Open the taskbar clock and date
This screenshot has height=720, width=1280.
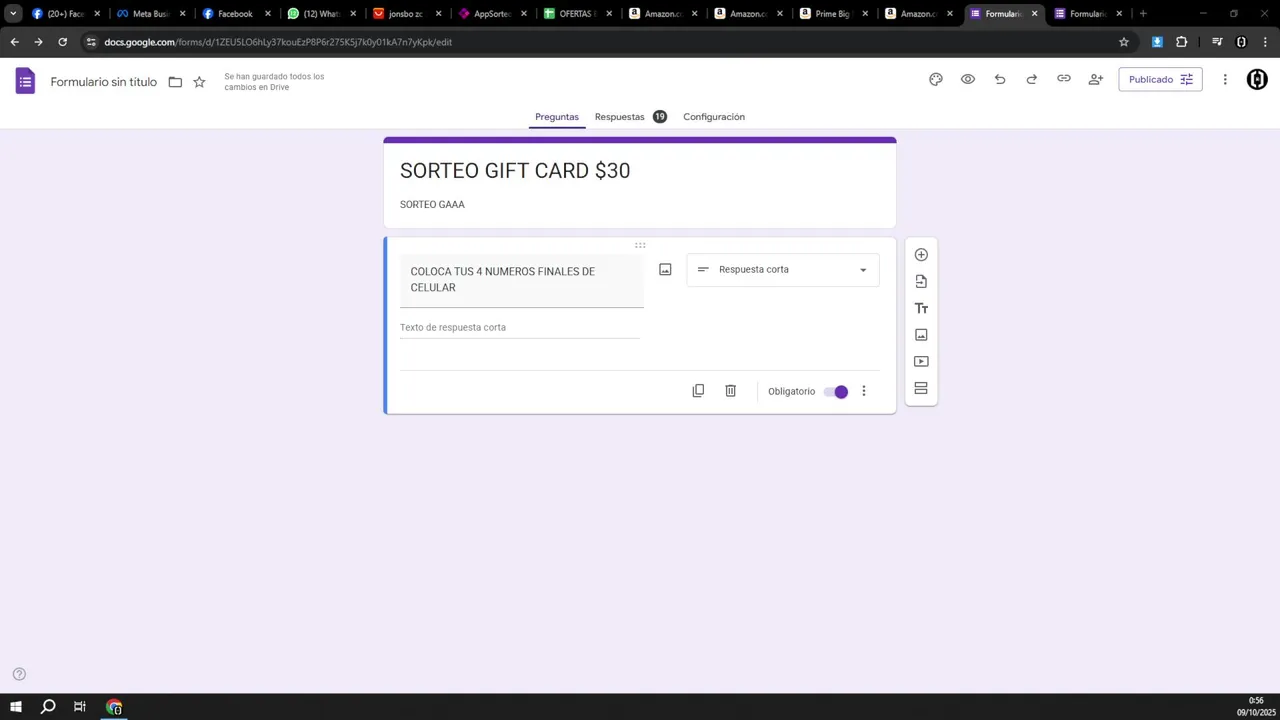[1255, 707]
